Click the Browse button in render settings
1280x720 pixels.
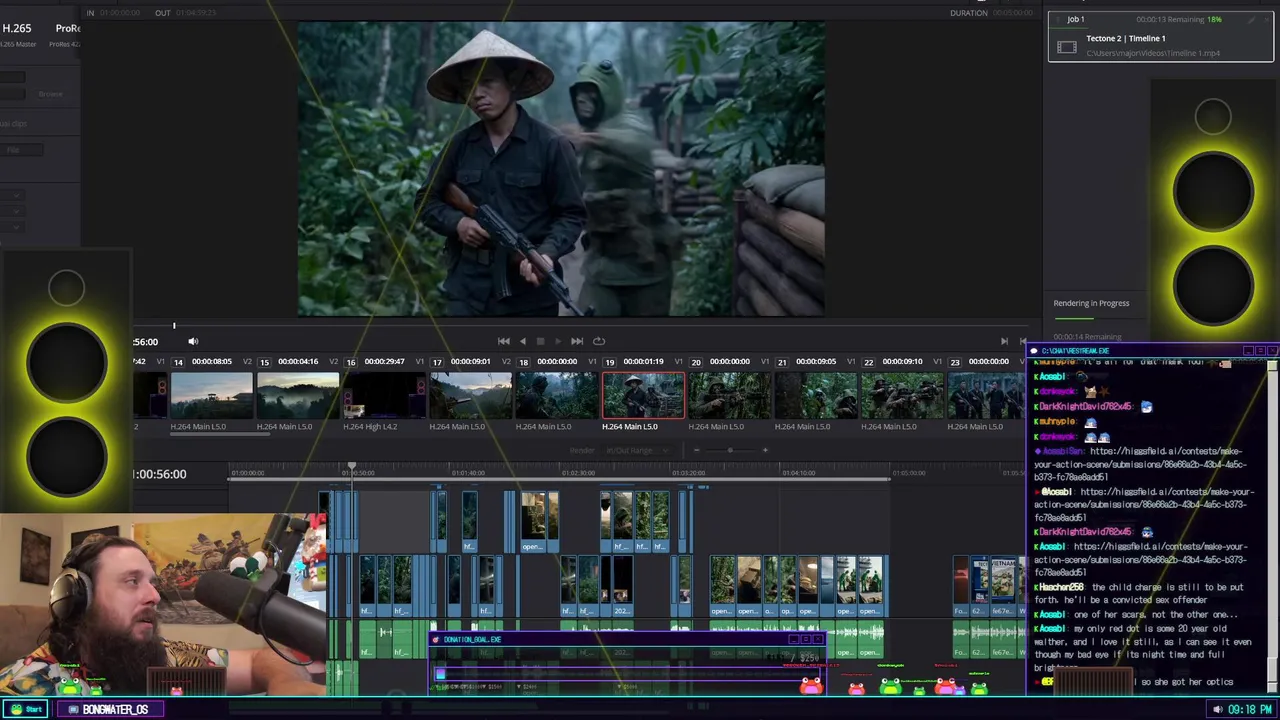[50, 94]
